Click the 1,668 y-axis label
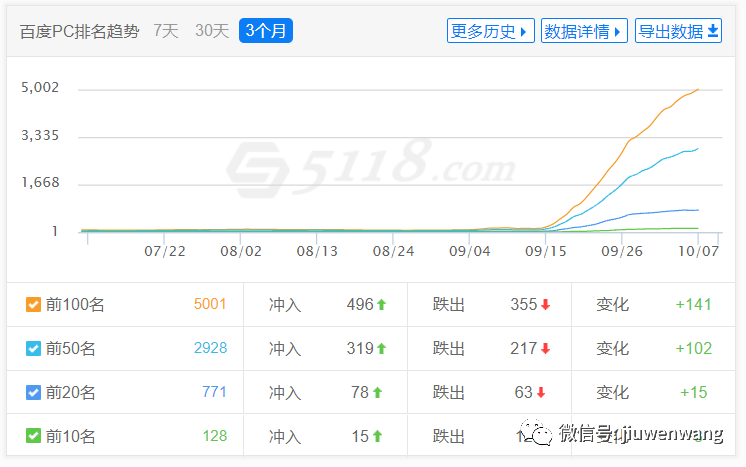The image size is (746, 467). pos(40,183)
